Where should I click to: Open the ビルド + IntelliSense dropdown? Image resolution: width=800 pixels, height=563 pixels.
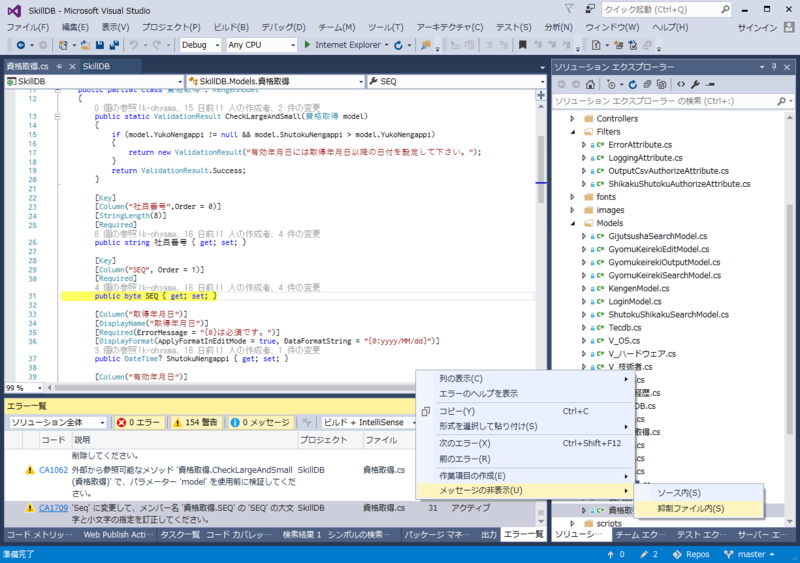pyautogui.click(x=369, y=423)
